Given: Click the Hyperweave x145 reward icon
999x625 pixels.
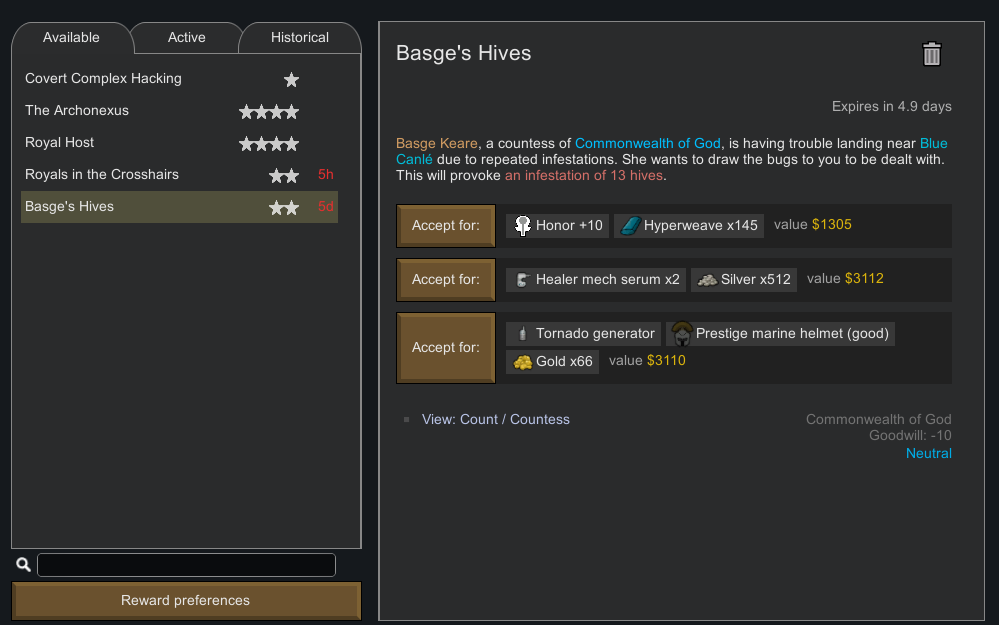Looking at the screenshot, I should [630, 226].
